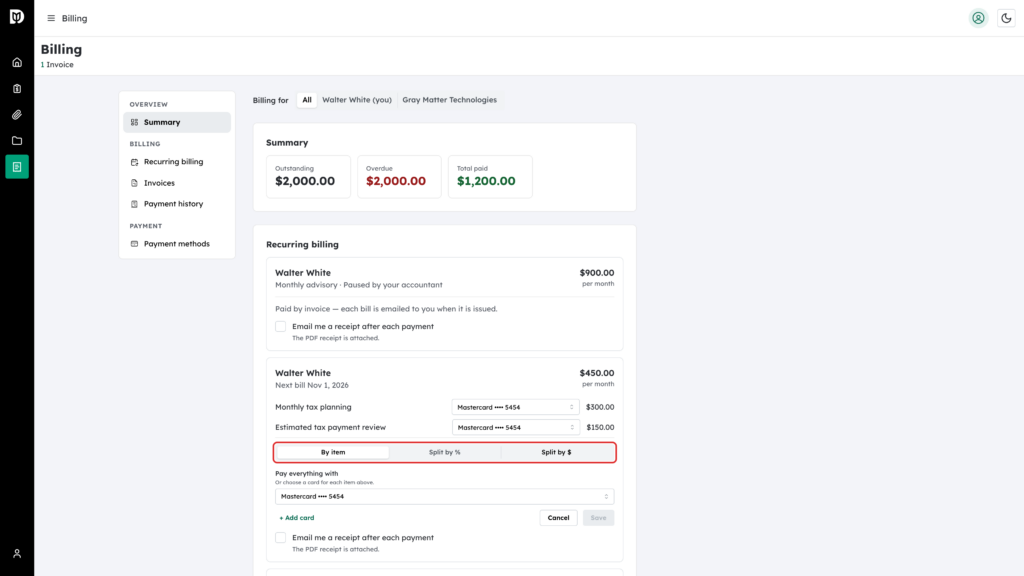Switch to Split by %
Image resolution: width=1024 pixels, height=576 pixels.
point(445,452)
